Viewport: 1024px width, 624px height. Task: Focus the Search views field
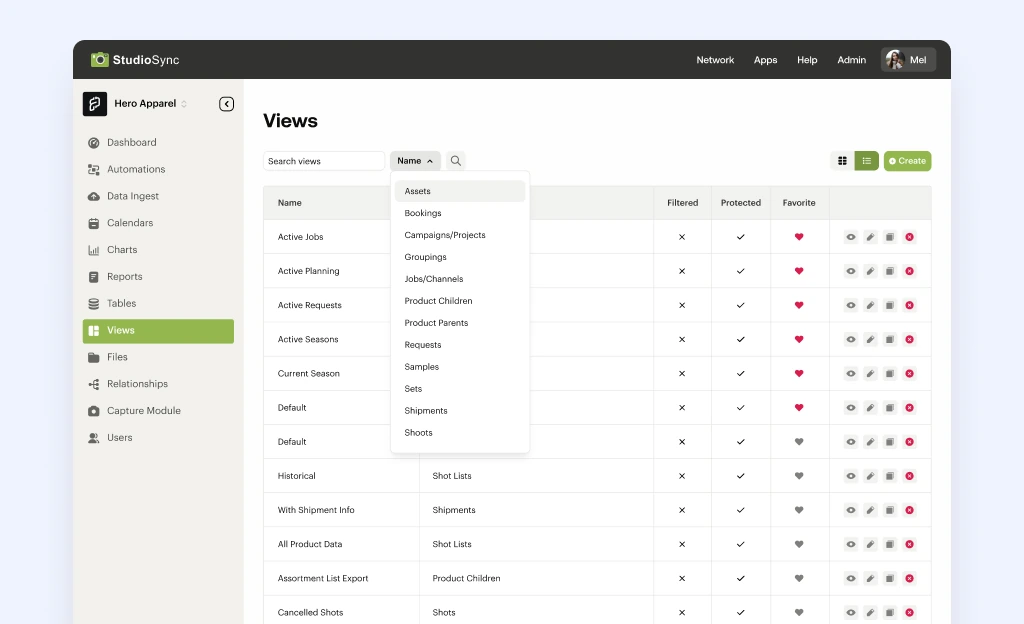tap(324, 161)
